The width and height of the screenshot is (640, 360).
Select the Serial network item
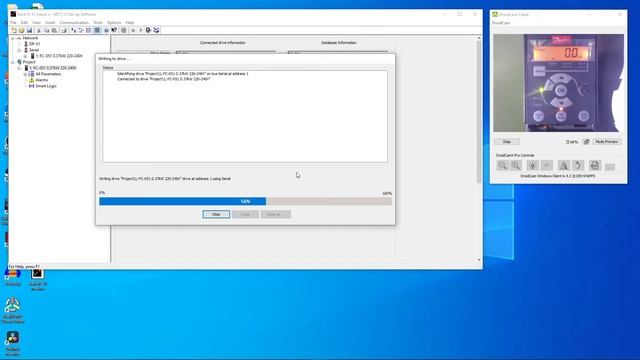click(34, 50)
